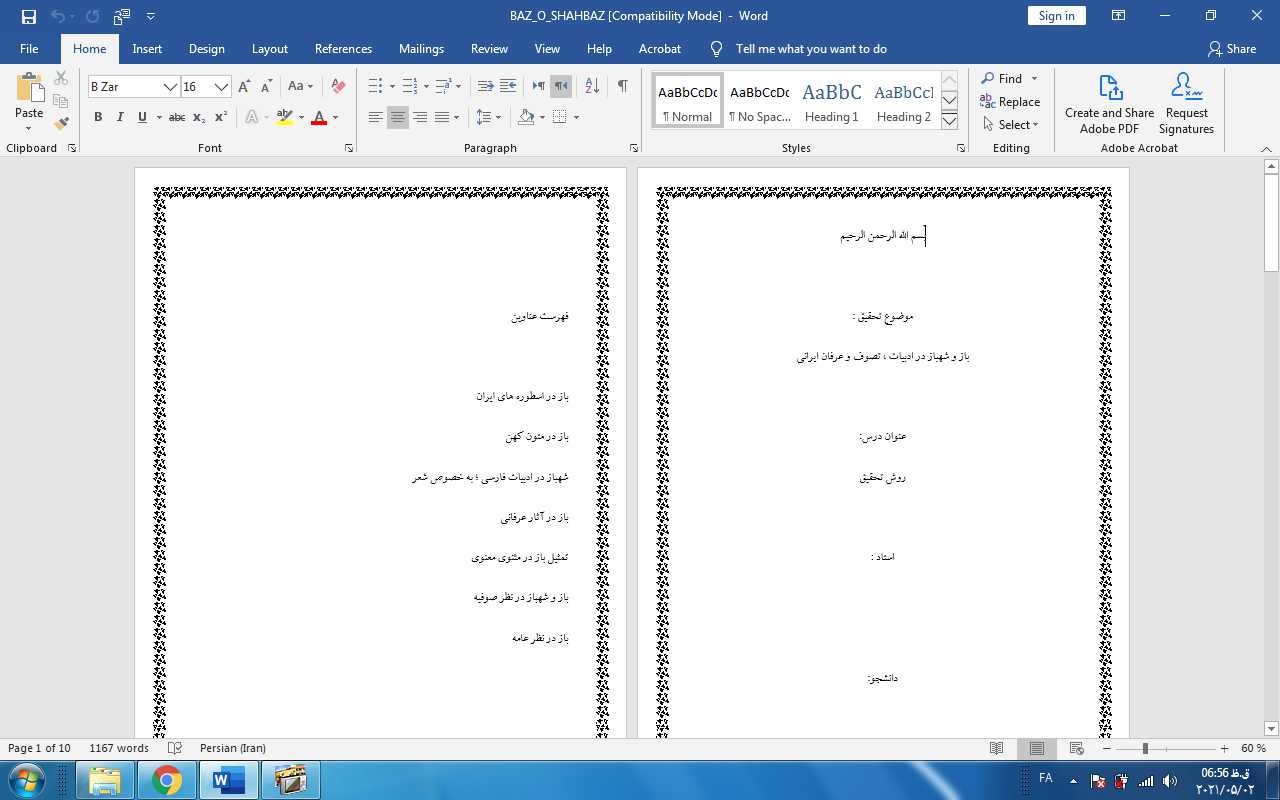Click the Clear All Formatting icon

click(x=338, y=87)
